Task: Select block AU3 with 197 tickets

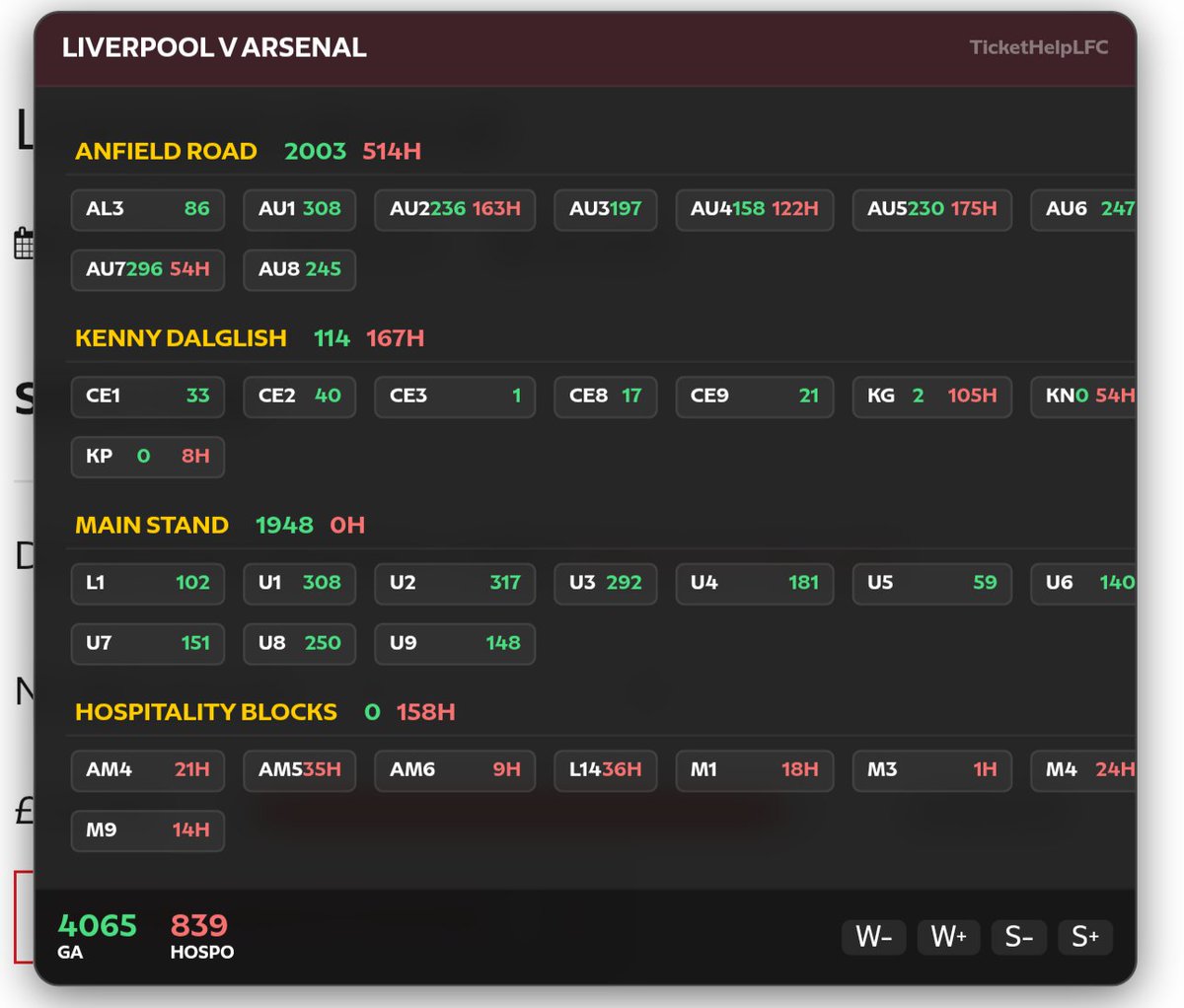Action: (605, 209)
